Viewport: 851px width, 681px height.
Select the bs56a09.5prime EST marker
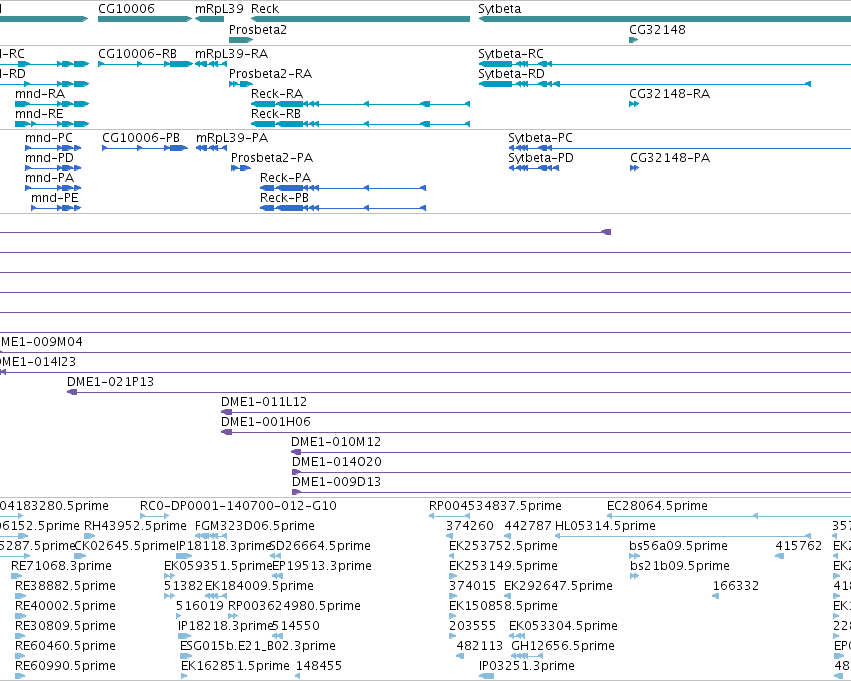(634, 556)
